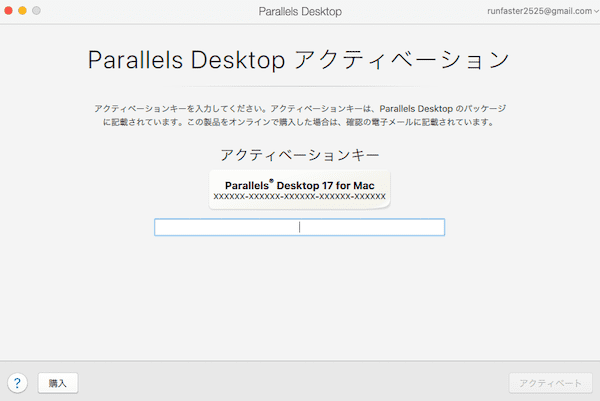Click the Parallels Desktop window title
Screen dimensions: 600x401
300,11
